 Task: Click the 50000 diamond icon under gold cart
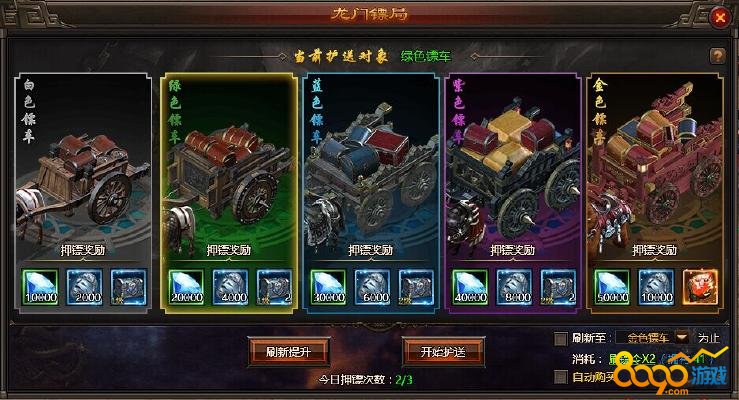pyautogui.click(x=612, y=287)
